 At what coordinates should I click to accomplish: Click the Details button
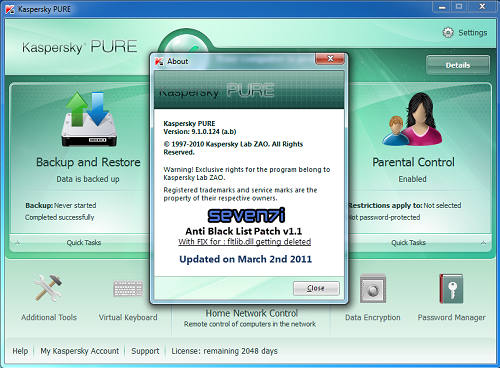(458, 65)
